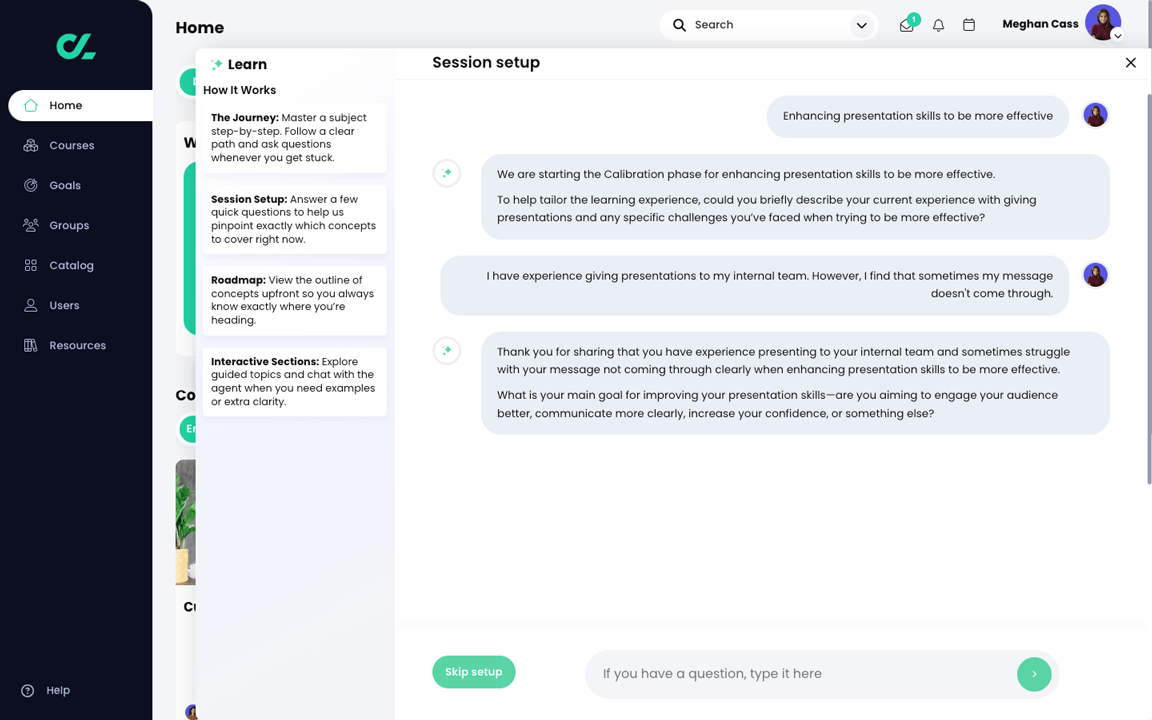Click the search magnifier icon
The height and width of the screenshot is (720, 1152).
[679, 24]
